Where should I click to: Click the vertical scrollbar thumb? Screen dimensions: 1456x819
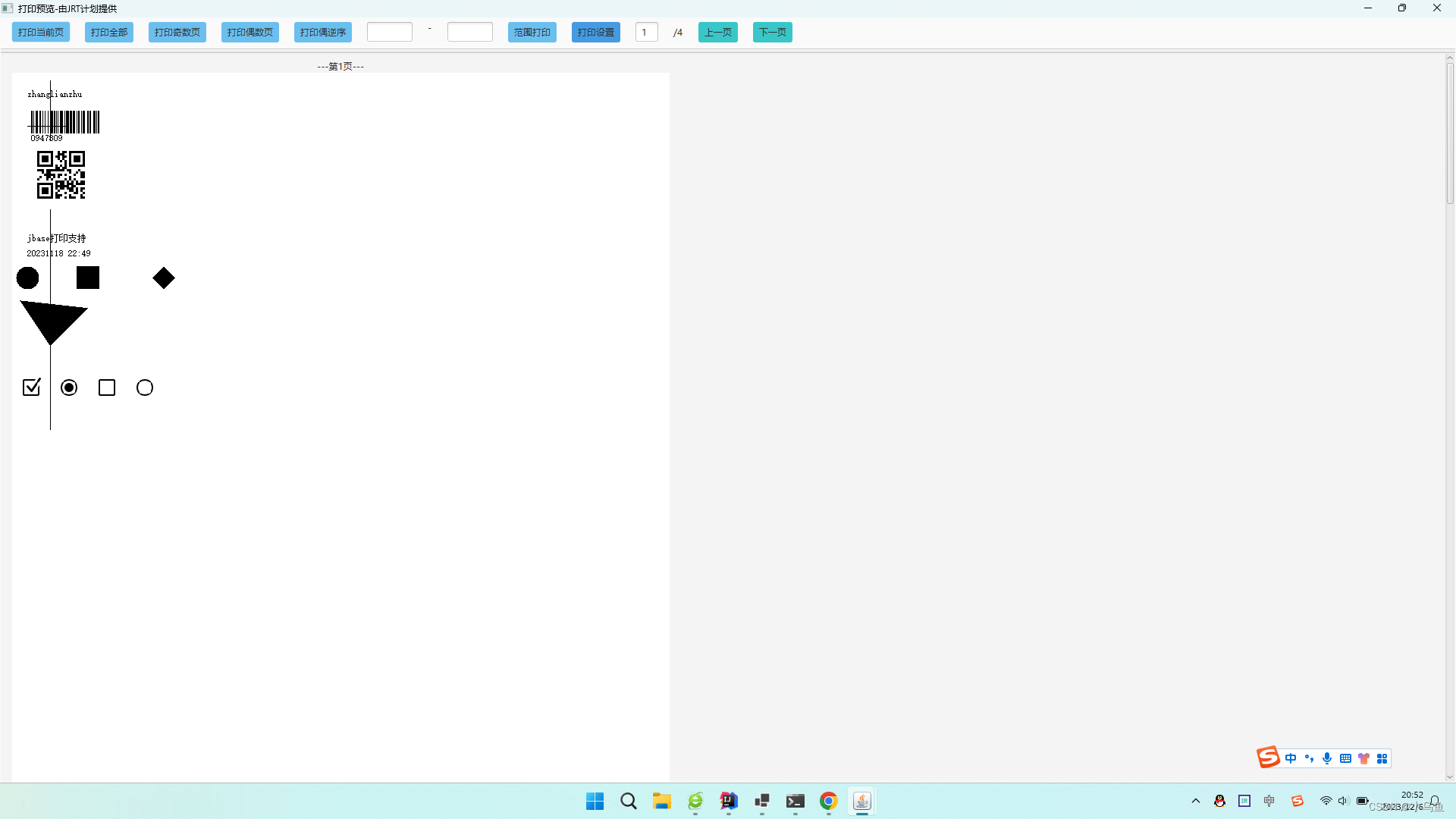(1450, 133)
